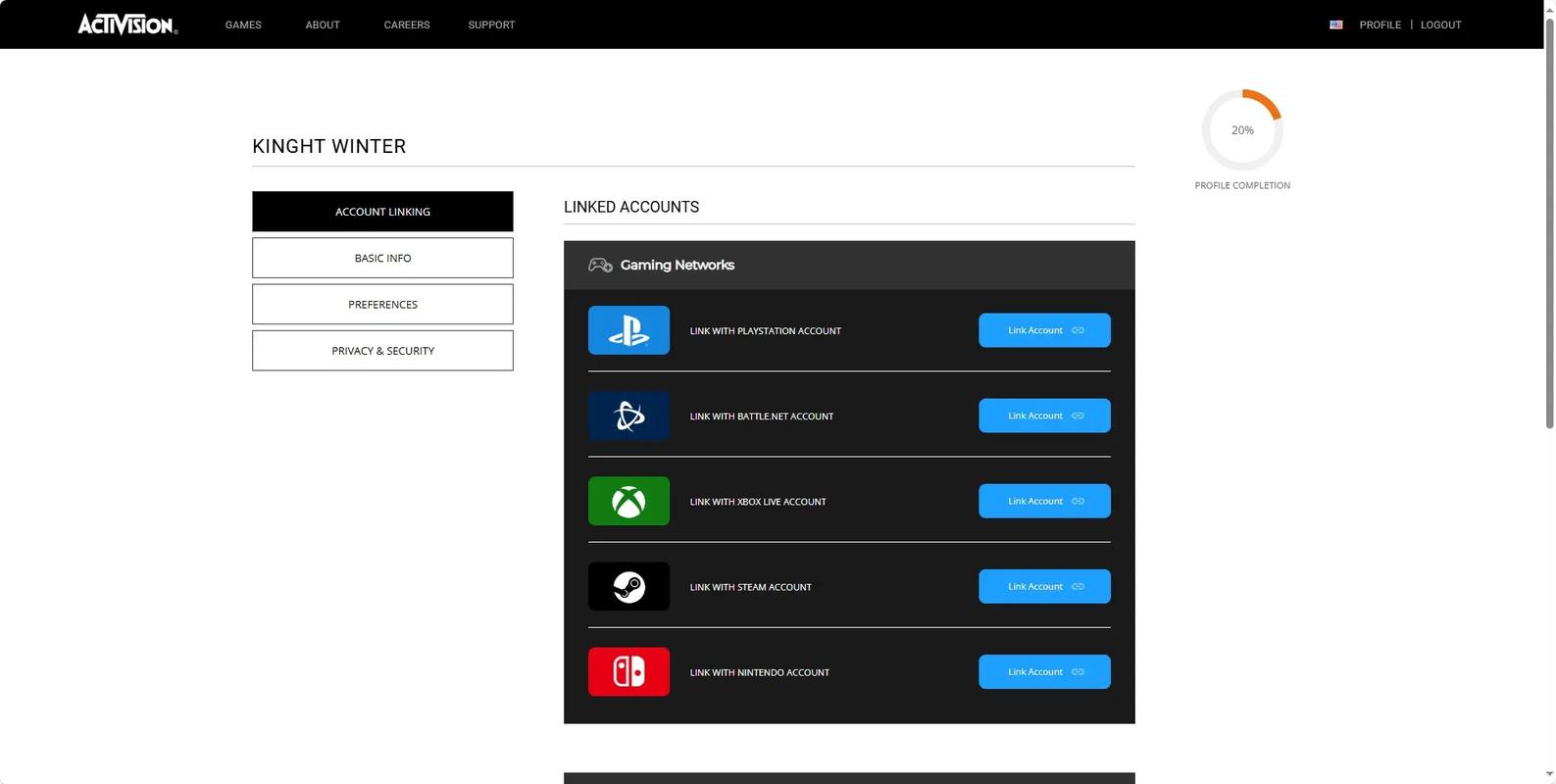Click the Steam logo icon
The width and height of the screenshot is (1556, 784).
coord(628,586)
